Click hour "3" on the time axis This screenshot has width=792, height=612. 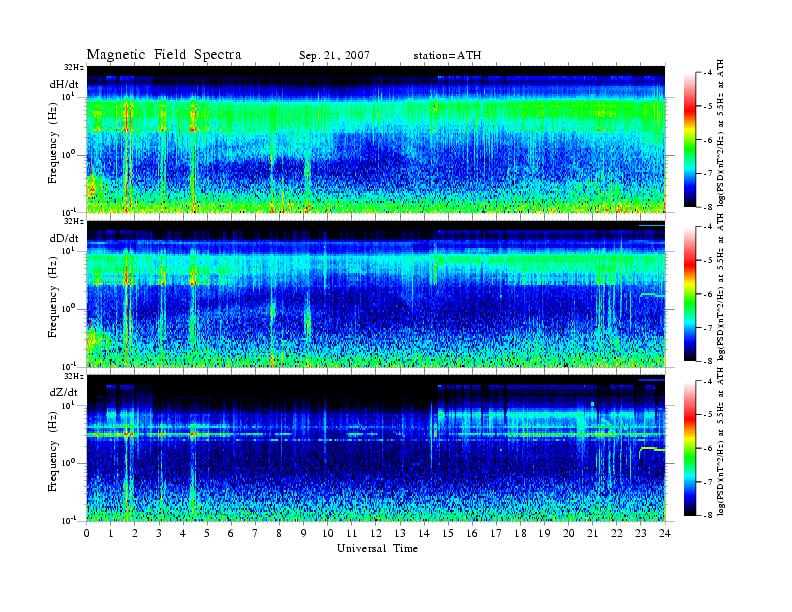tap(159, 533)
